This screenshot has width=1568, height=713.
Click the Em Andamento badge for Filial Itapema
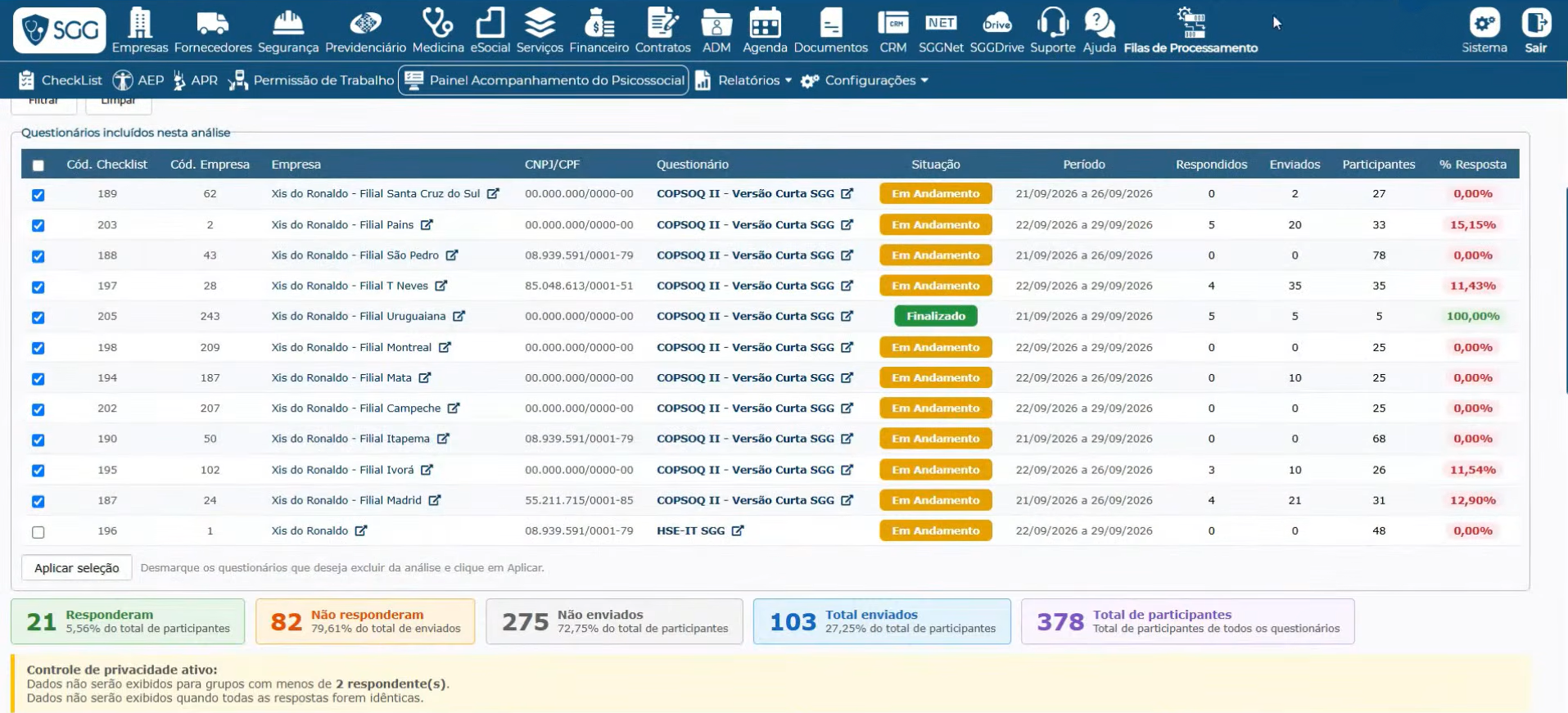[936, 439]
